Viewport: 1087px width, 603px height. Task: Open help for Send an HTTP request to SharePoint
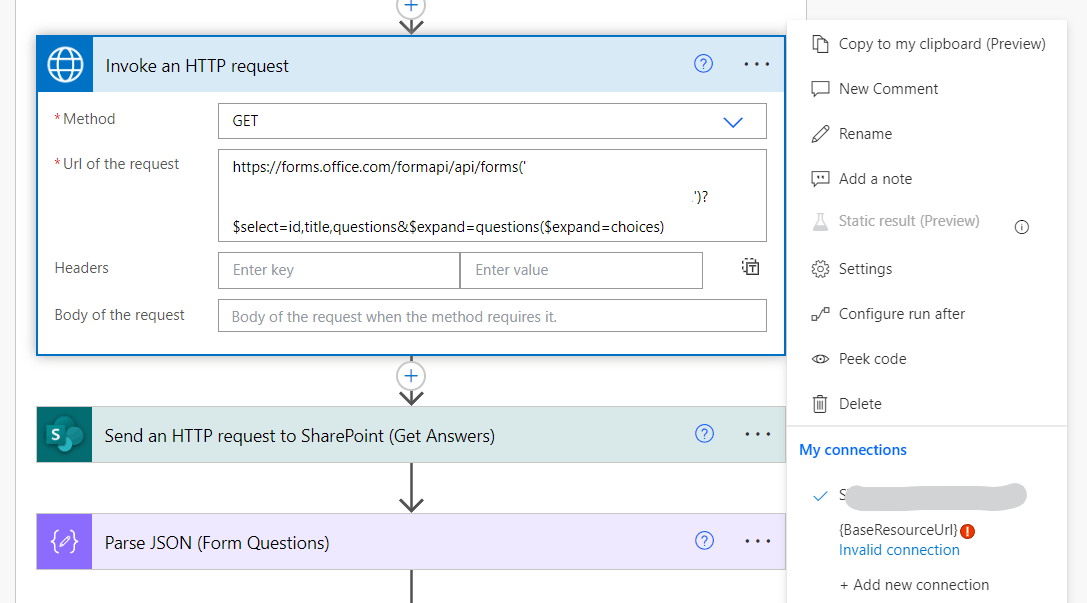point(704,434)
